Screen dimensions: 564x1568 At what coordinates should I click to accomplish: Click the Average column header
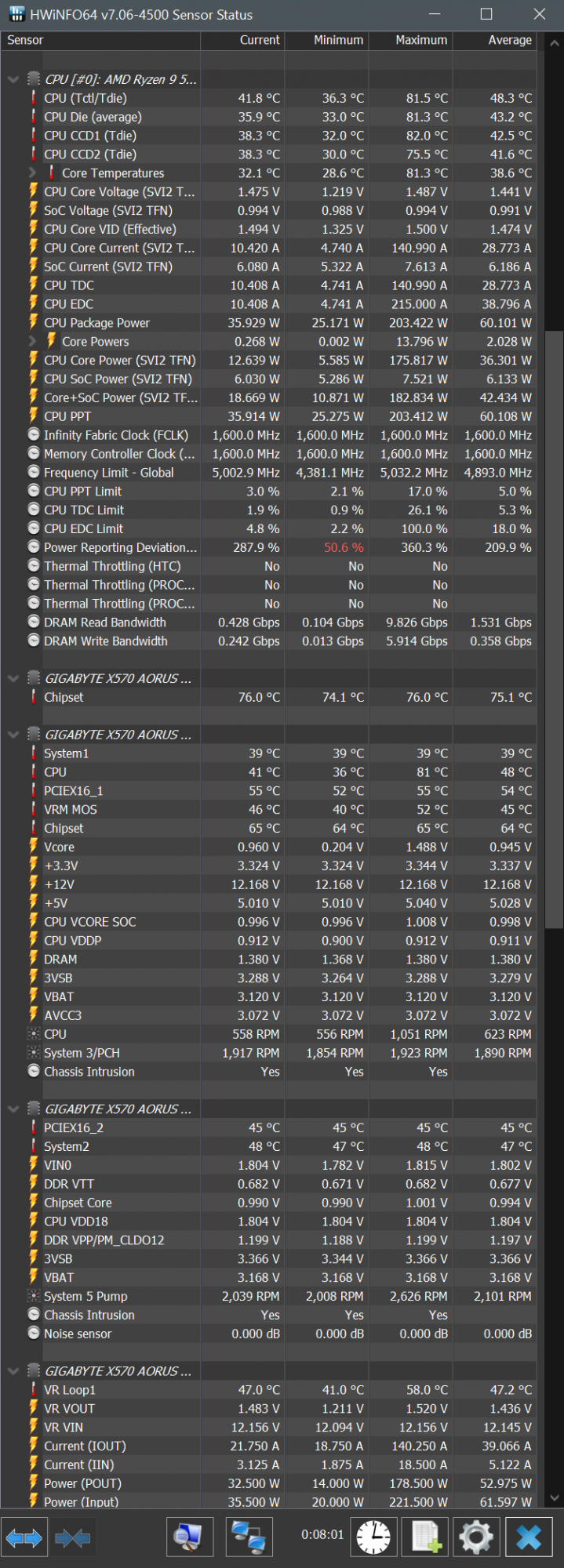pos(494,40)
